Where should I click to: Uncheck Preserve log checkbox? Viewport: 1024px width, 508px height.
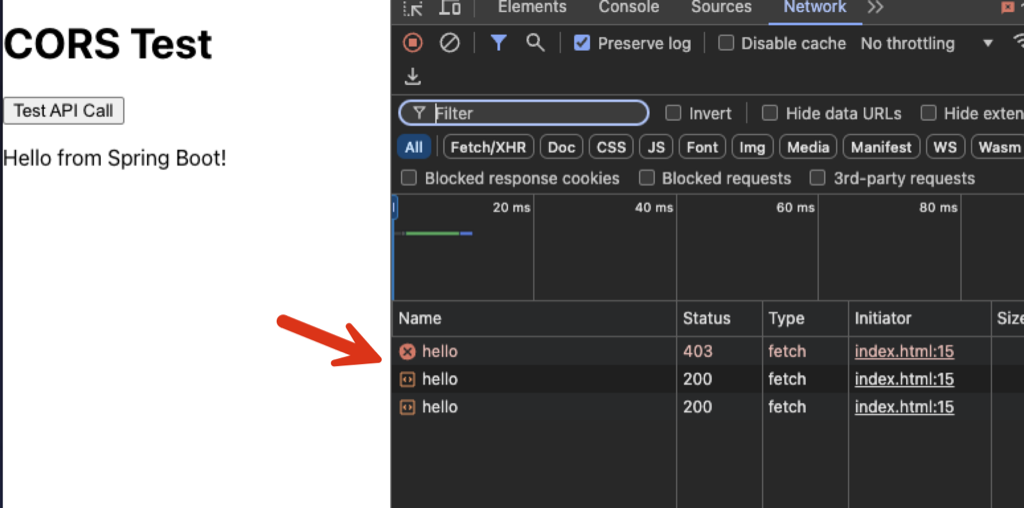point(581,43)
